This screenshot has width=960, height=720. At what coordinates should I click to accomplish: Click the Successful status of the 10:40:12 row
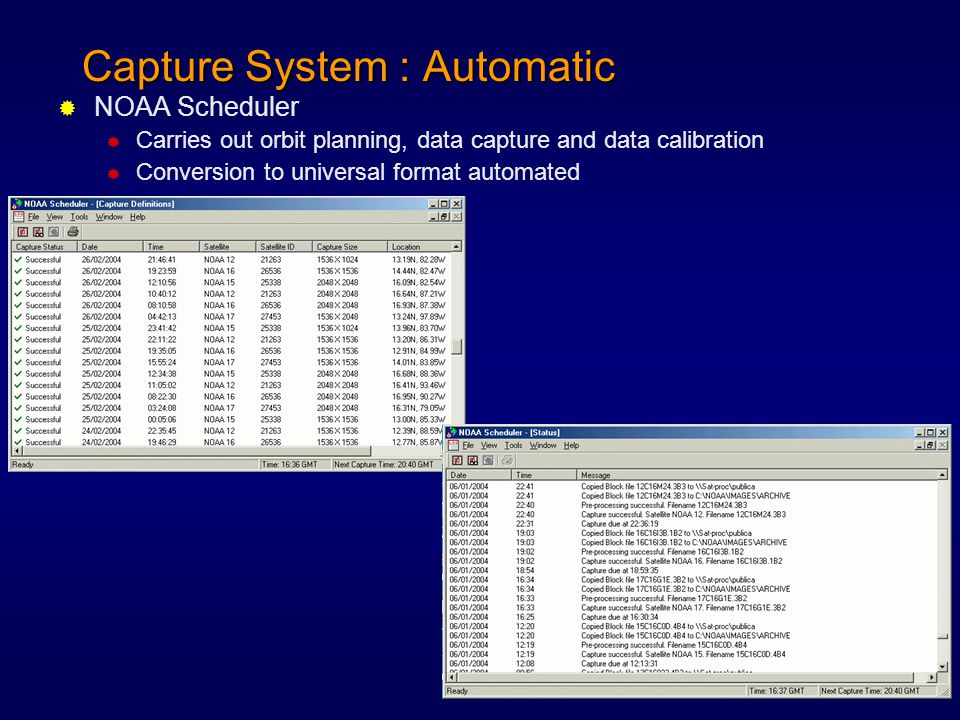click(43, 294)
